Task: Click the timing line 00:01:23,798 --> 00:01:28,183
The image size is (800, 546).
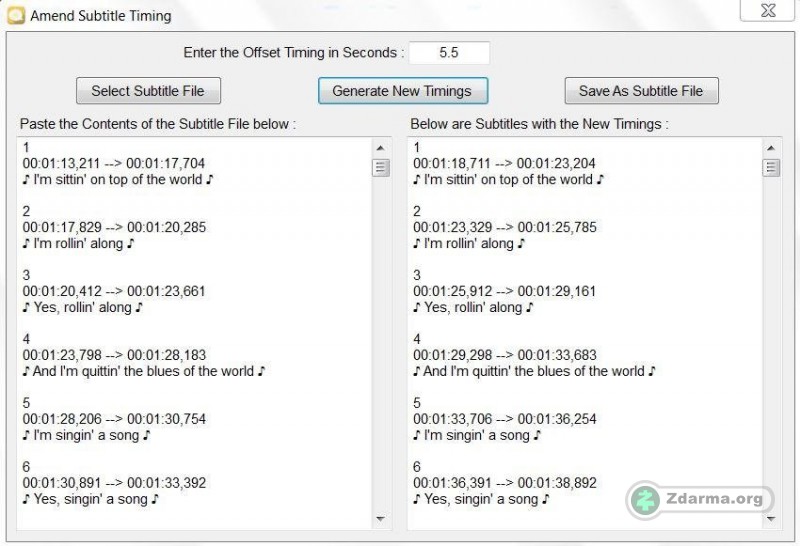Action: (114, 355)
